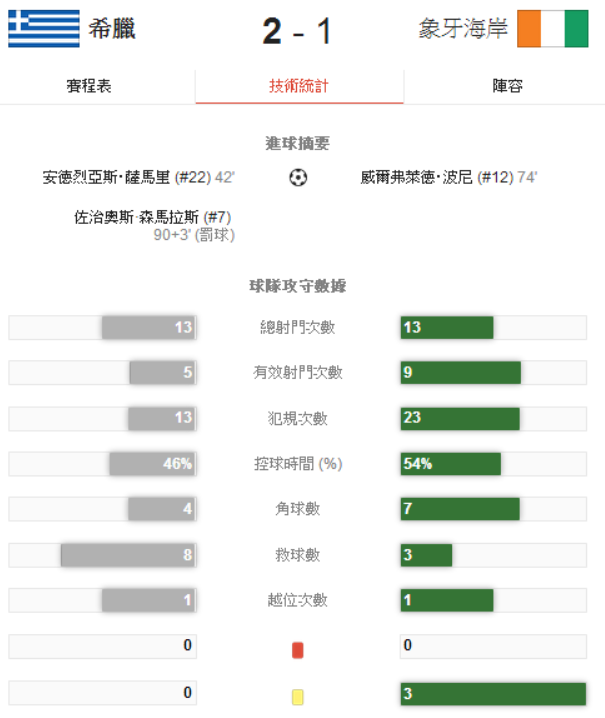Click Ivory Coast yellow card bar 3
This screenshot has width=605, height=718.
(x=492, y=693)
